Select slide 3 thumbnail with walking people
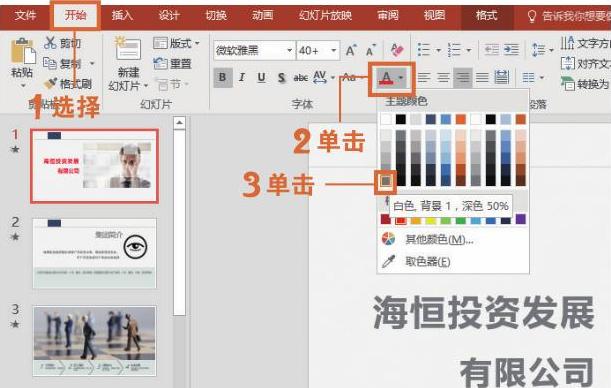 click(x=94, y=341)
